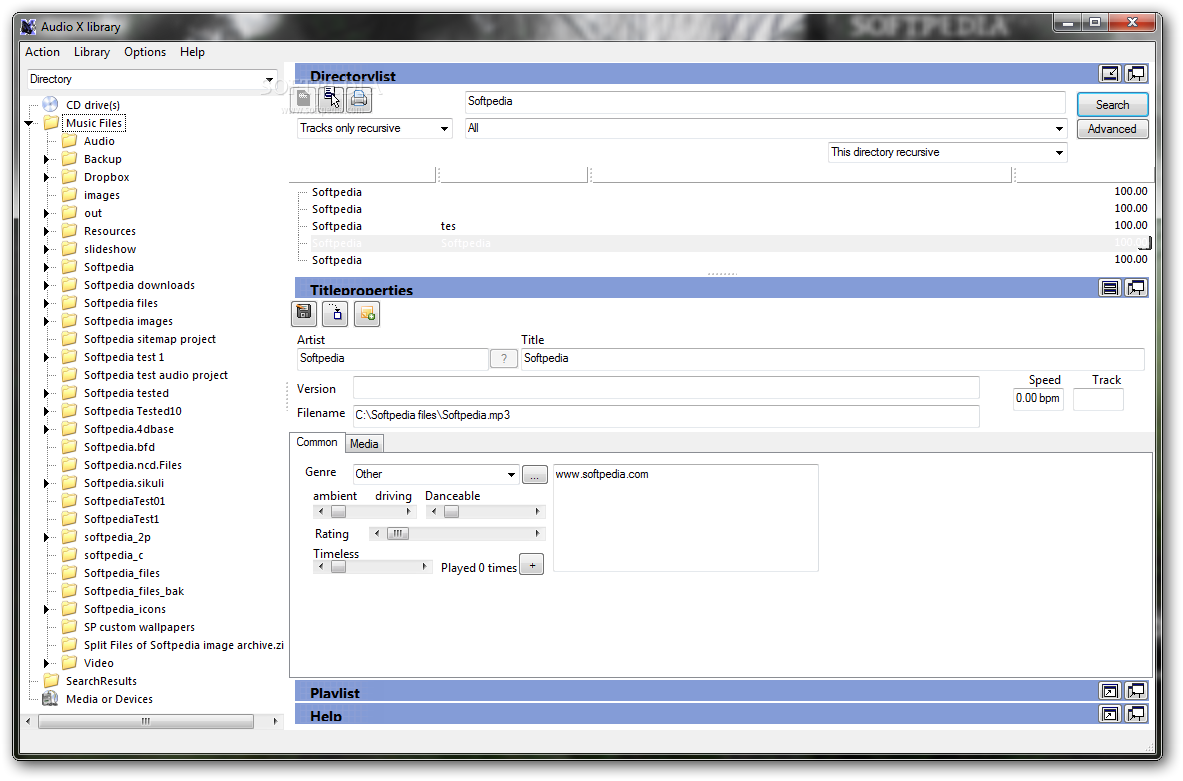The height and width of the screenshot is (781, 1183).
Task: Switch to the Common tab
Action: click(317, 442)
